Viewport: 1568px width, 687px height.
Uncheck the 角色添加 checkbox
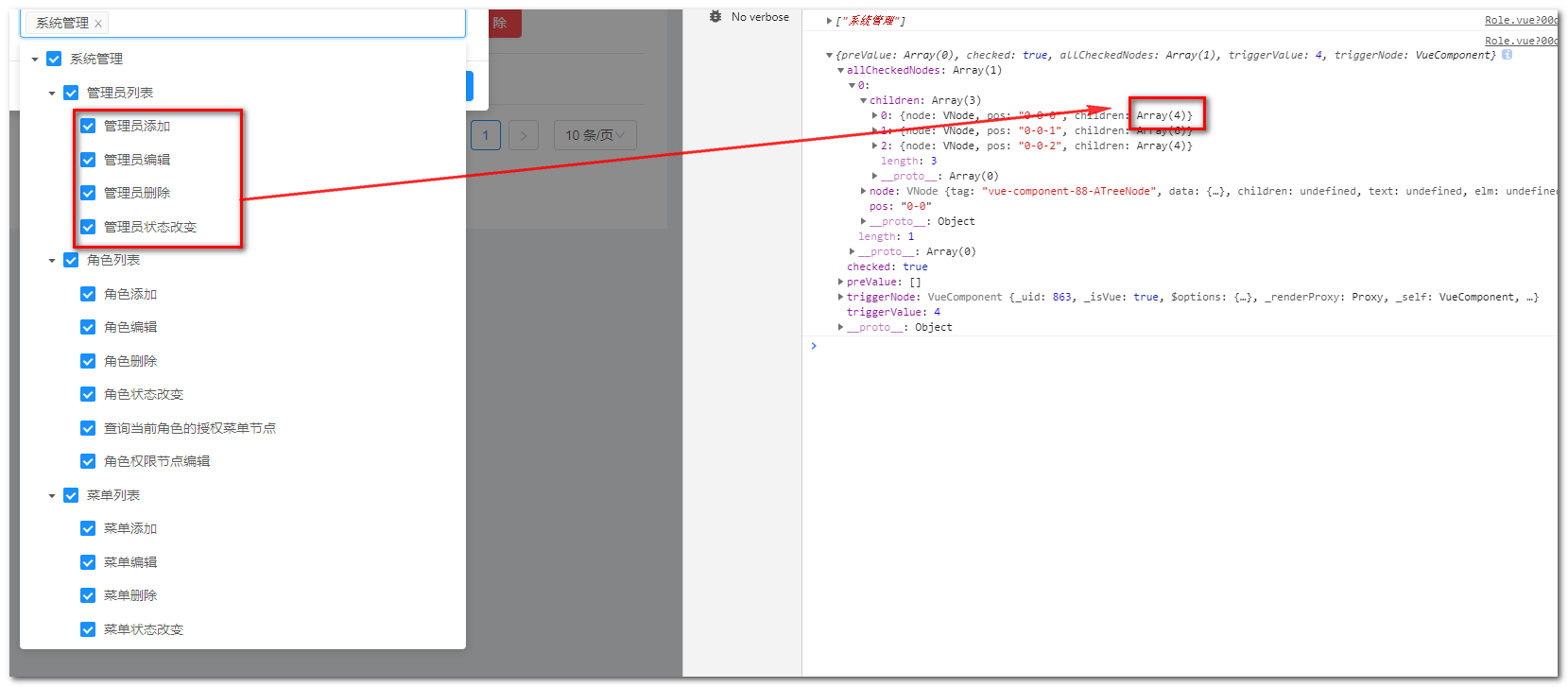pos(88,294)
